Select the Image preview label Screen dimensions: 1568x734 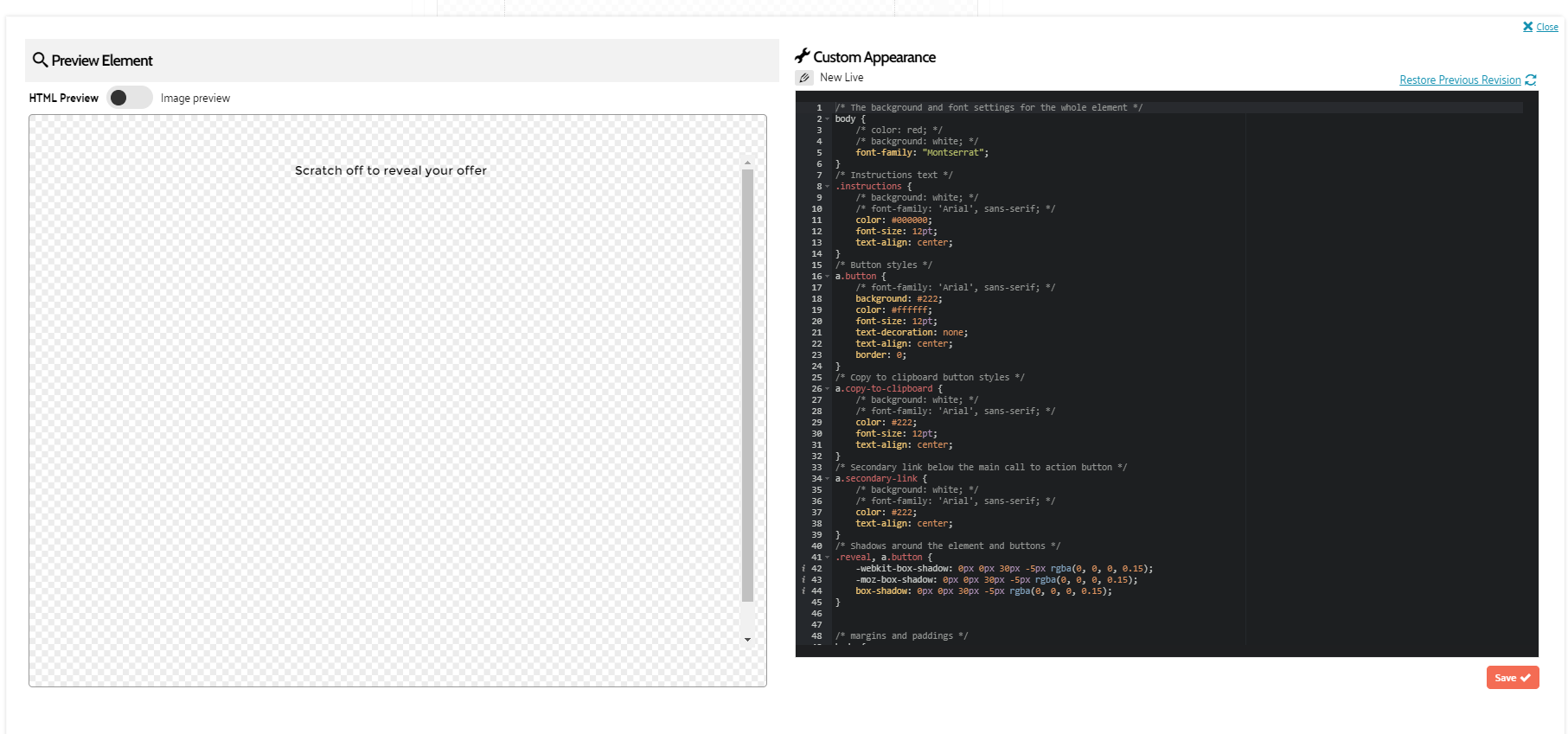coord(195,99)
